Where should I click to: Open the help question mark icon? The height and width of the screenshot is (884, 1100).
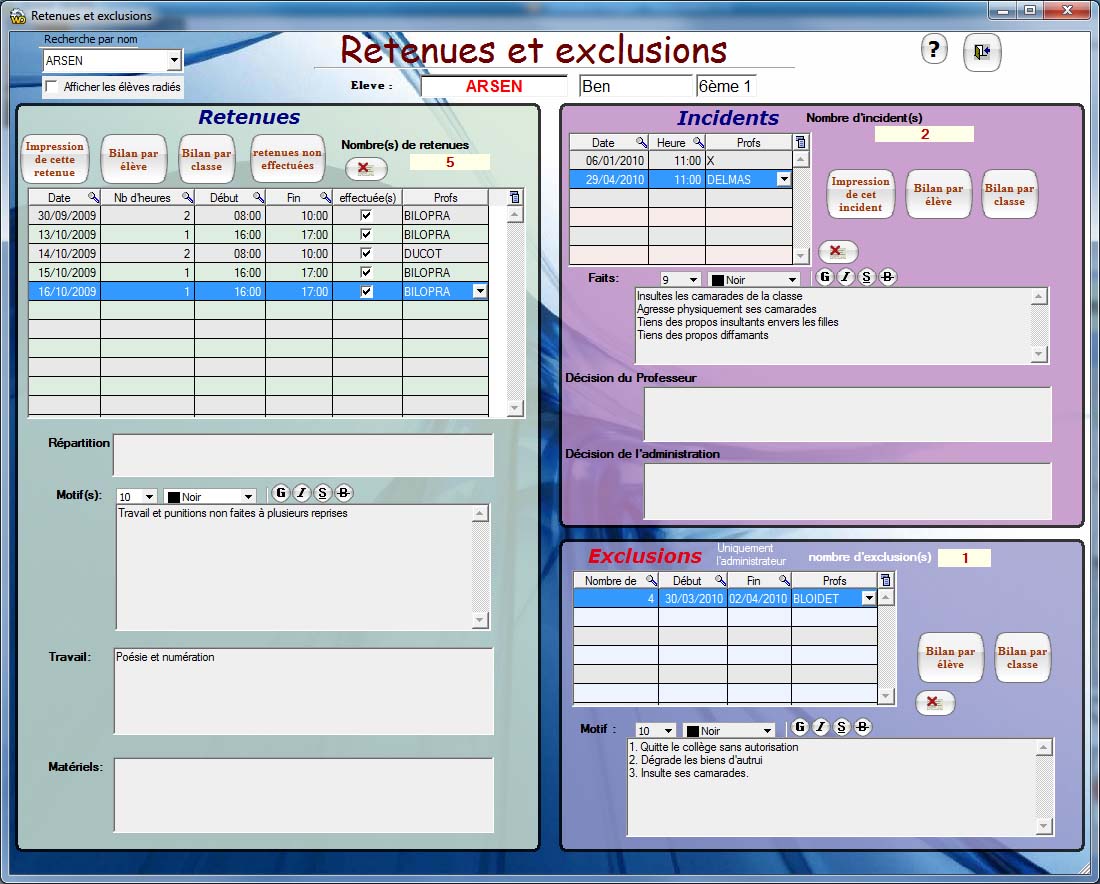(933, 49)
